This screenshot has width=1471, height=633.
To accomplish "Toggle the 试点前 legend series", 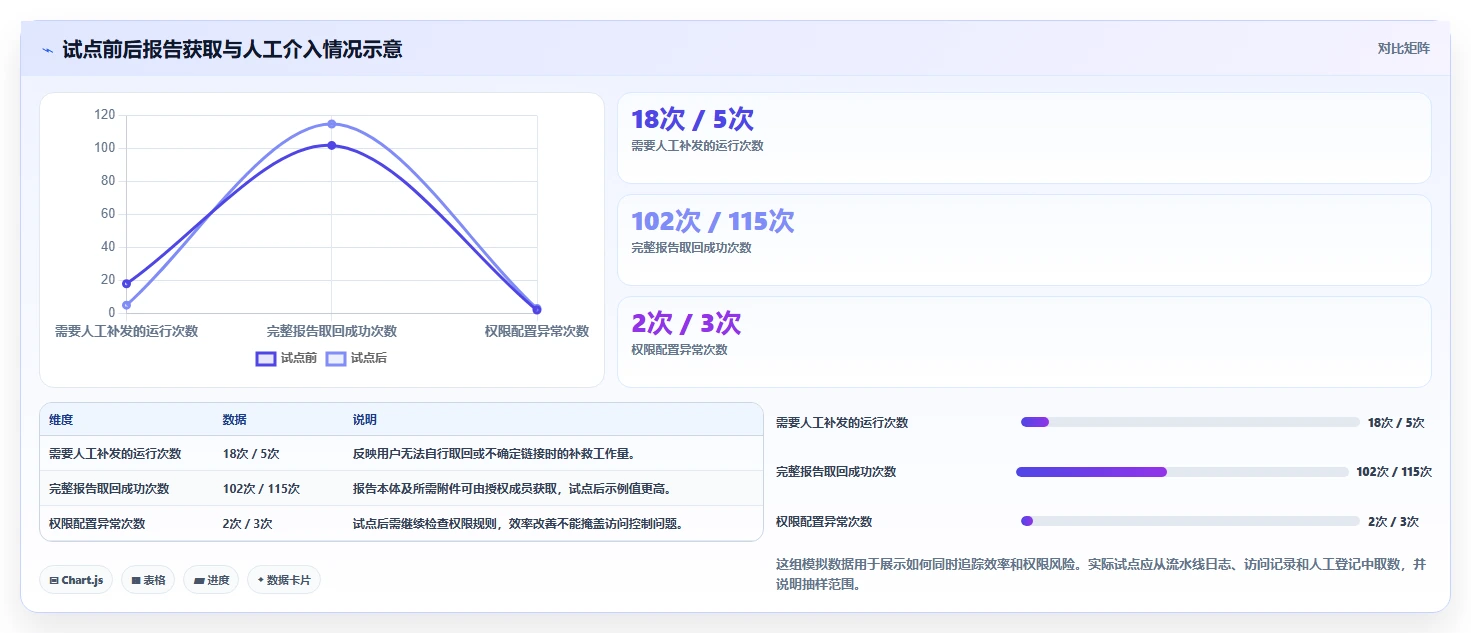I will [286, 358].
